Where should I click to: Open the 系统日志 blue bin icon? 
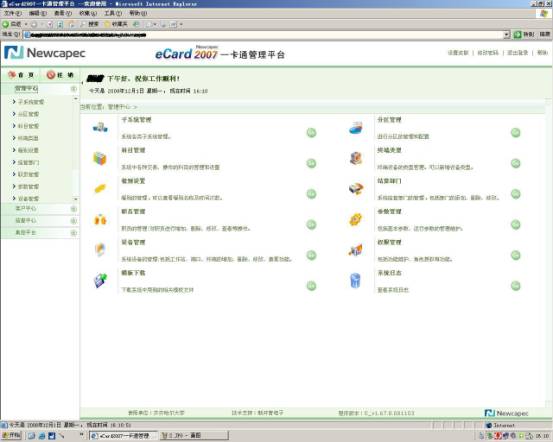356,281
